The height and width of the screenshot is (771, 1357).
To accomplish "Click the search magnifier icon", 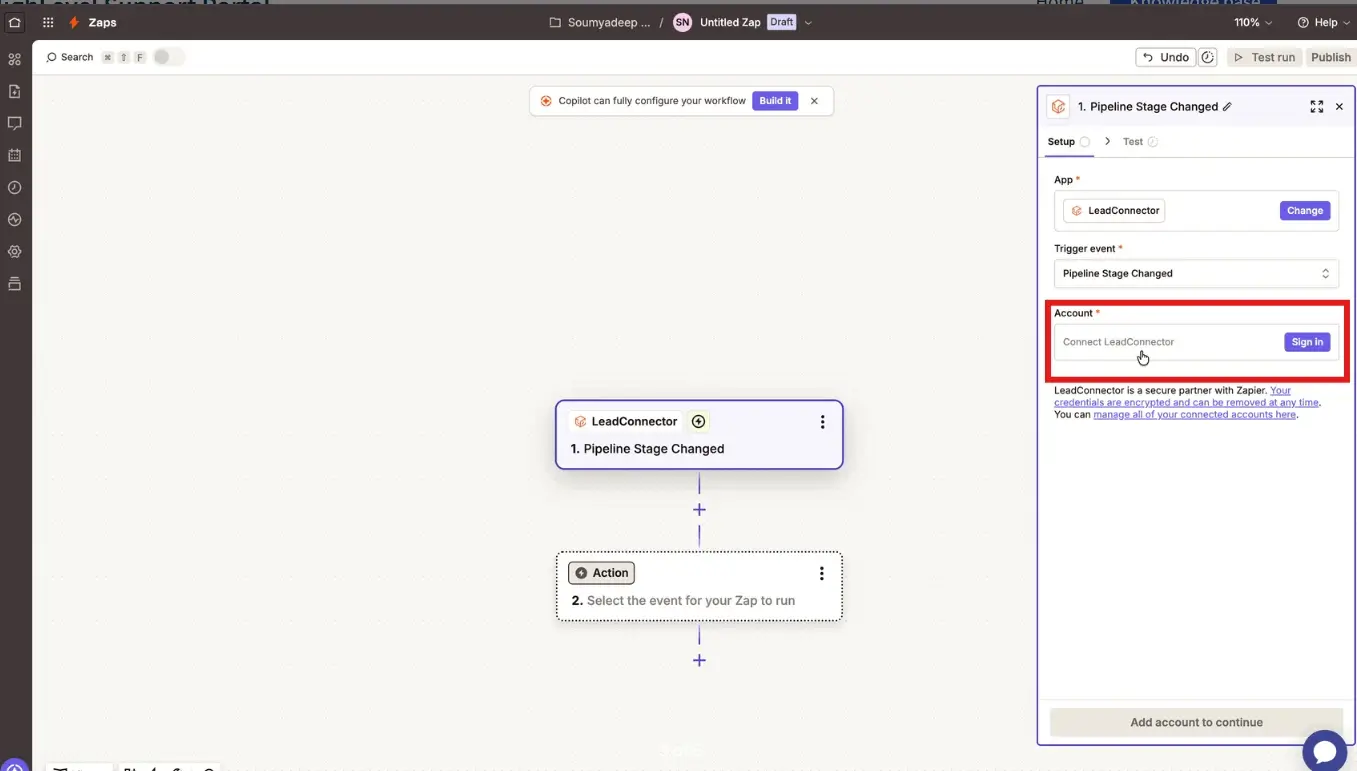I will 51,57.
